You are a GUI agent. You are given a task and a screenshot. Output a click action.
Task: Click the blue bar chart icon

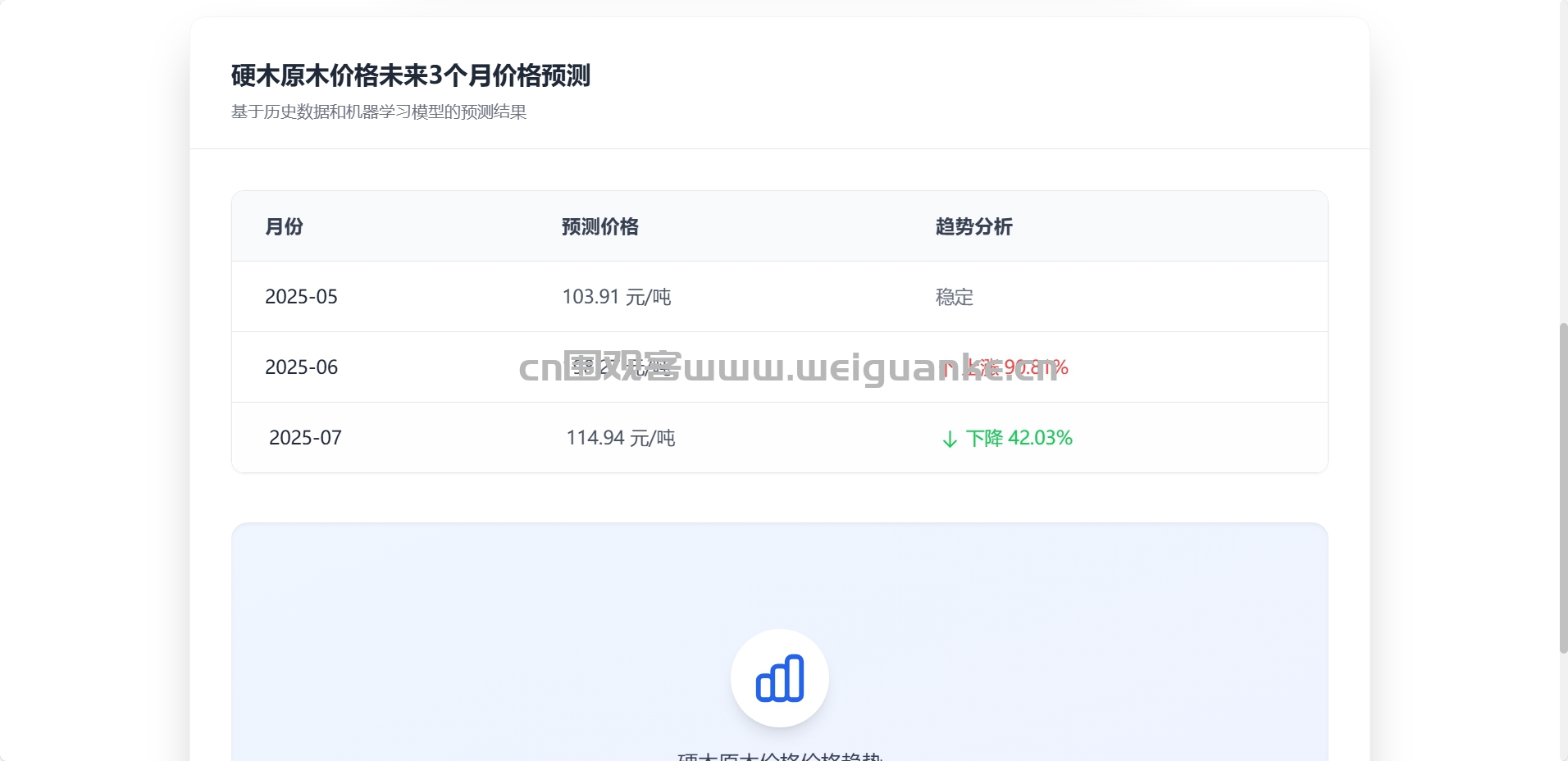click(x=780, y=678)
